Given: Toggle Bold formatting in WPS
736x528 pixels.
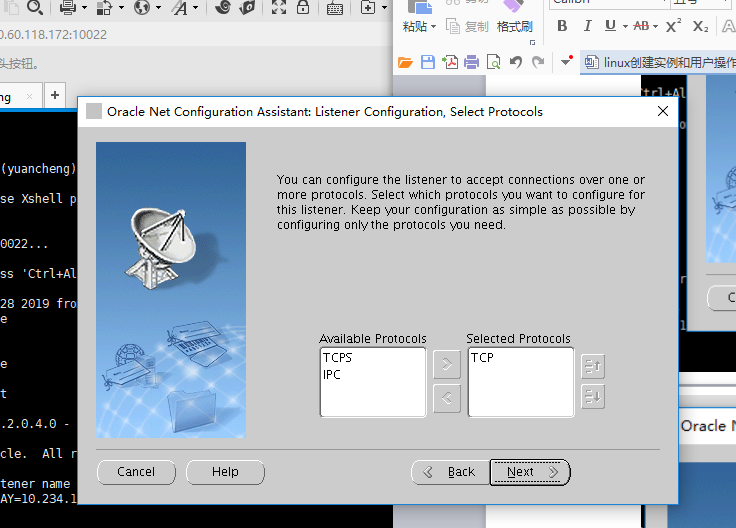Looking at the screenshot, I should (x=562, y=26).
